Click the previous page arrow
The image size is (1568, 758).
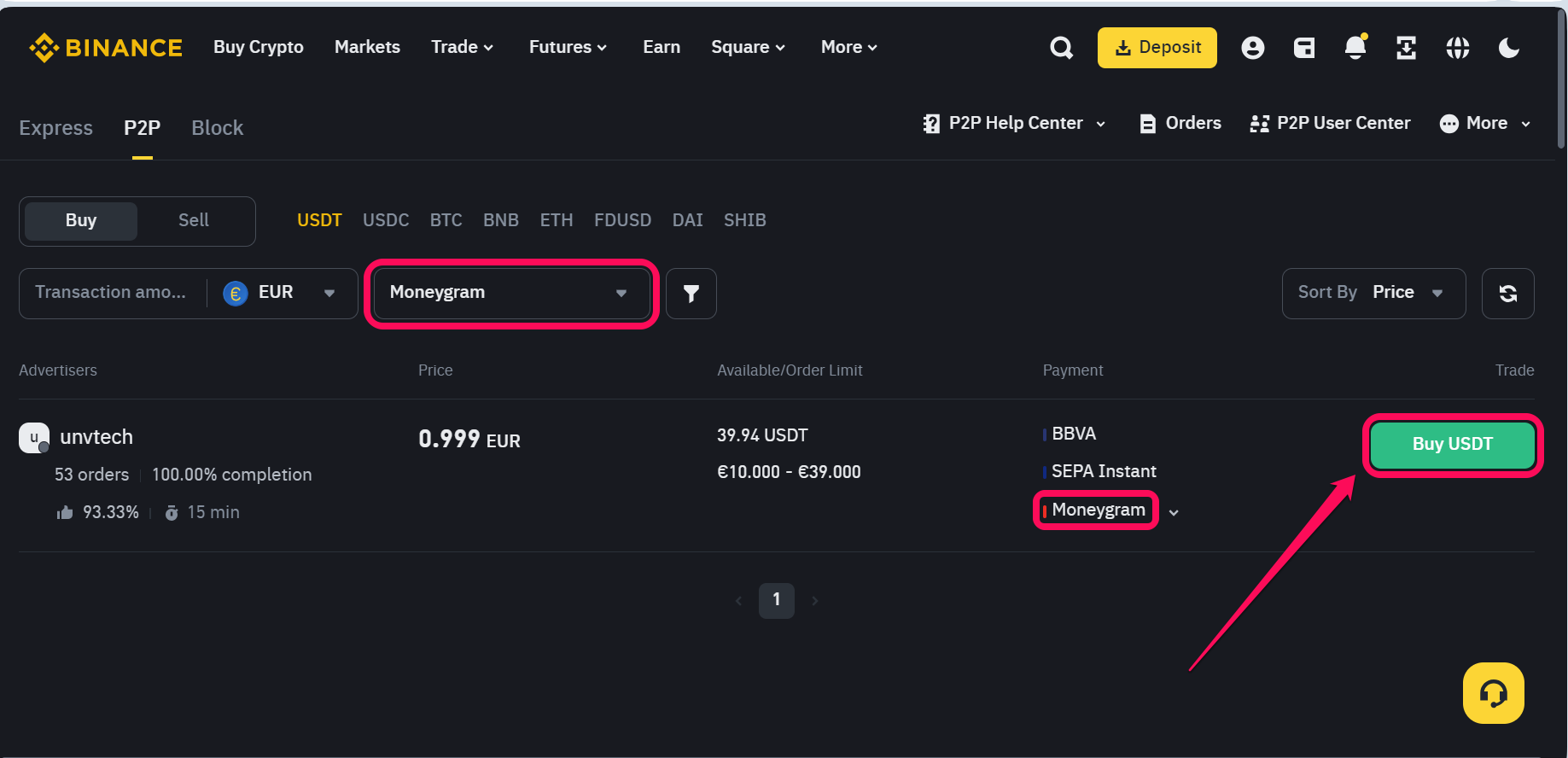pos(738,601)
